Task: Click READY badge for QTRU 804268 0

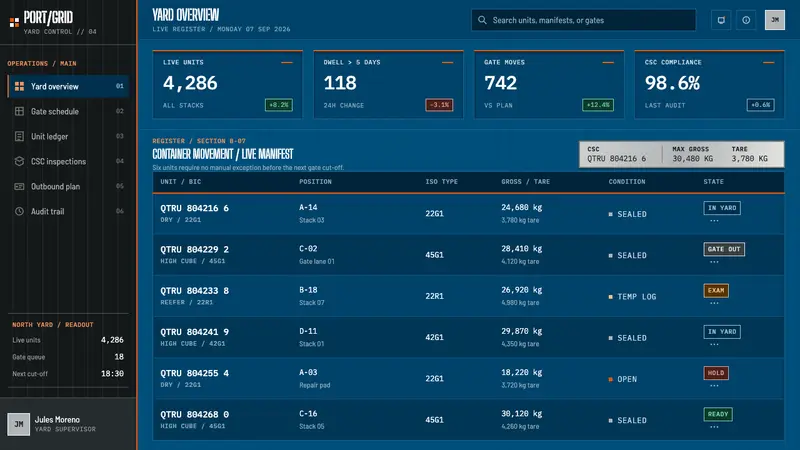Action: (718, 414)
